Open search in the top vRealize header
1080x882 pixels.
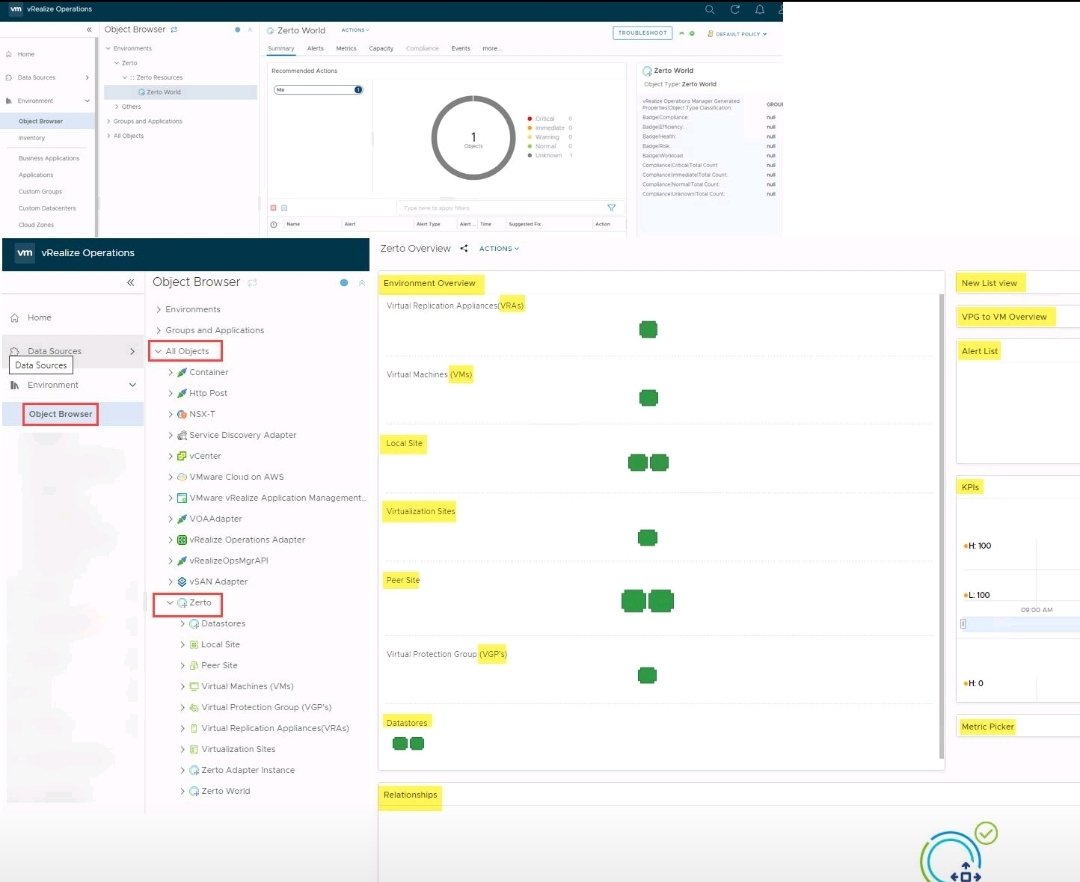click(709, 10)
